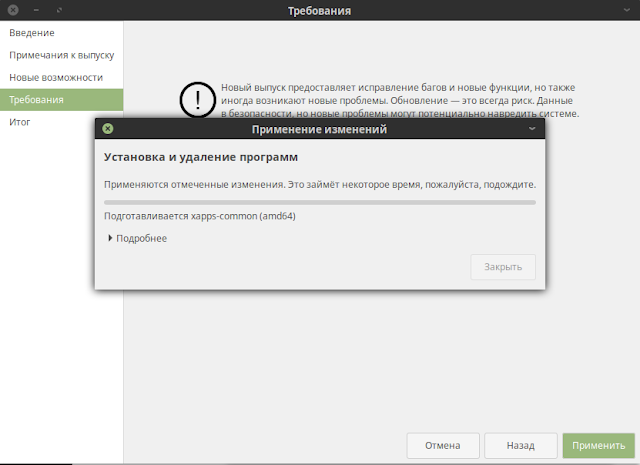640x465 pixels.
Task: Select Введение in the sidebar
Action: 61,33
